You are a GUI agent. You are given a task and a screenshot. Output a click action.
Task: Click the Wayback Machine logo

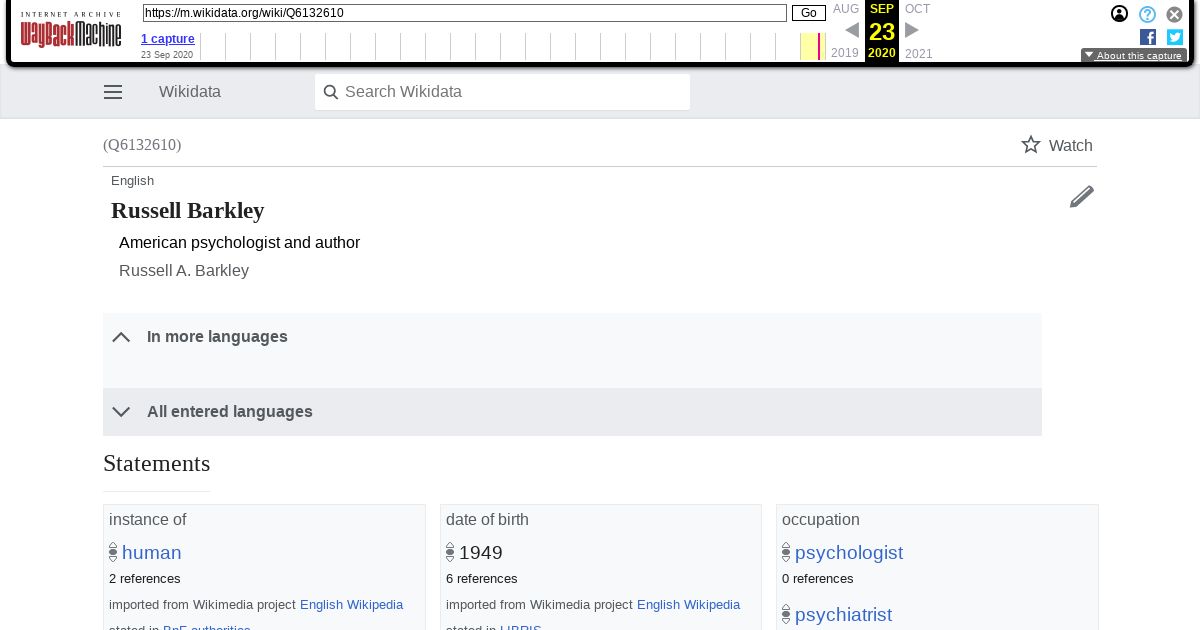(70, 30)
